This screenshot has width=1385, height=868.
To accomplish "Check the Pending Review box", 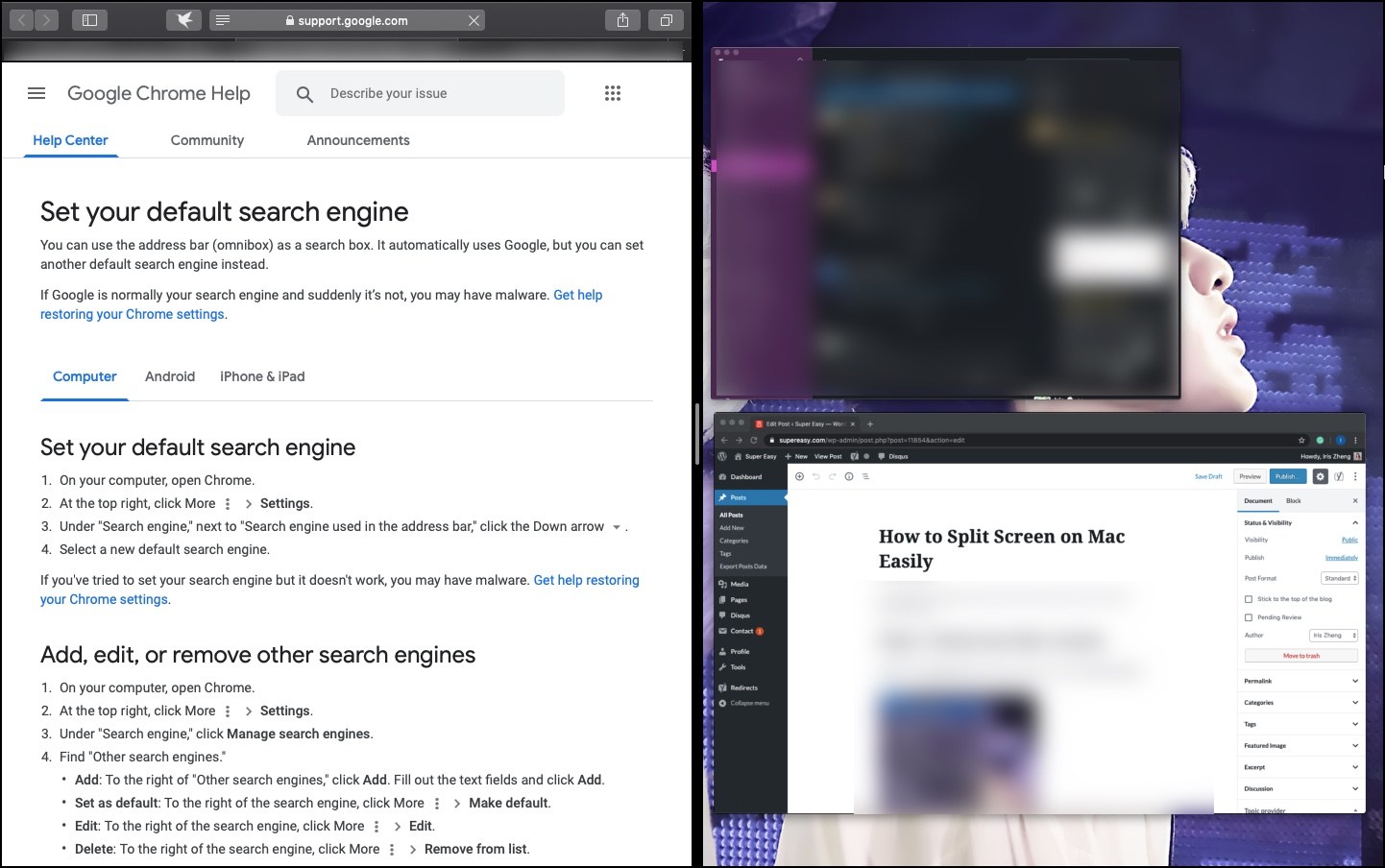I will tap(1249, 617).
